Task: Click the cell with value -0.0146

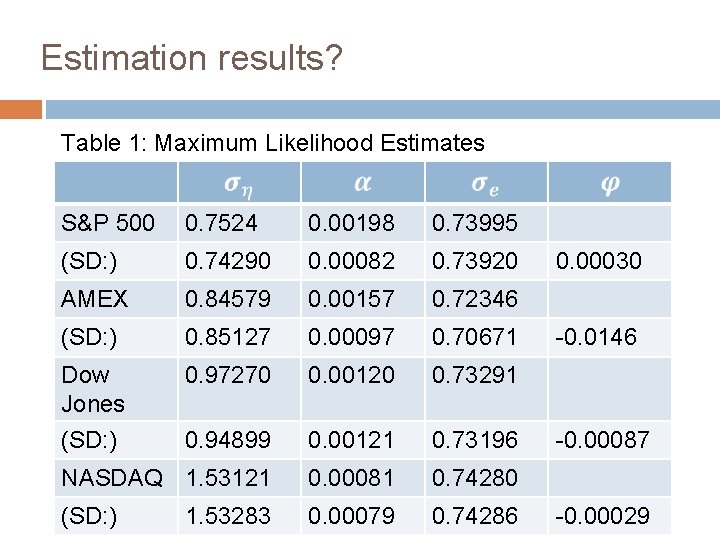Action: click(x=610, y=337)
